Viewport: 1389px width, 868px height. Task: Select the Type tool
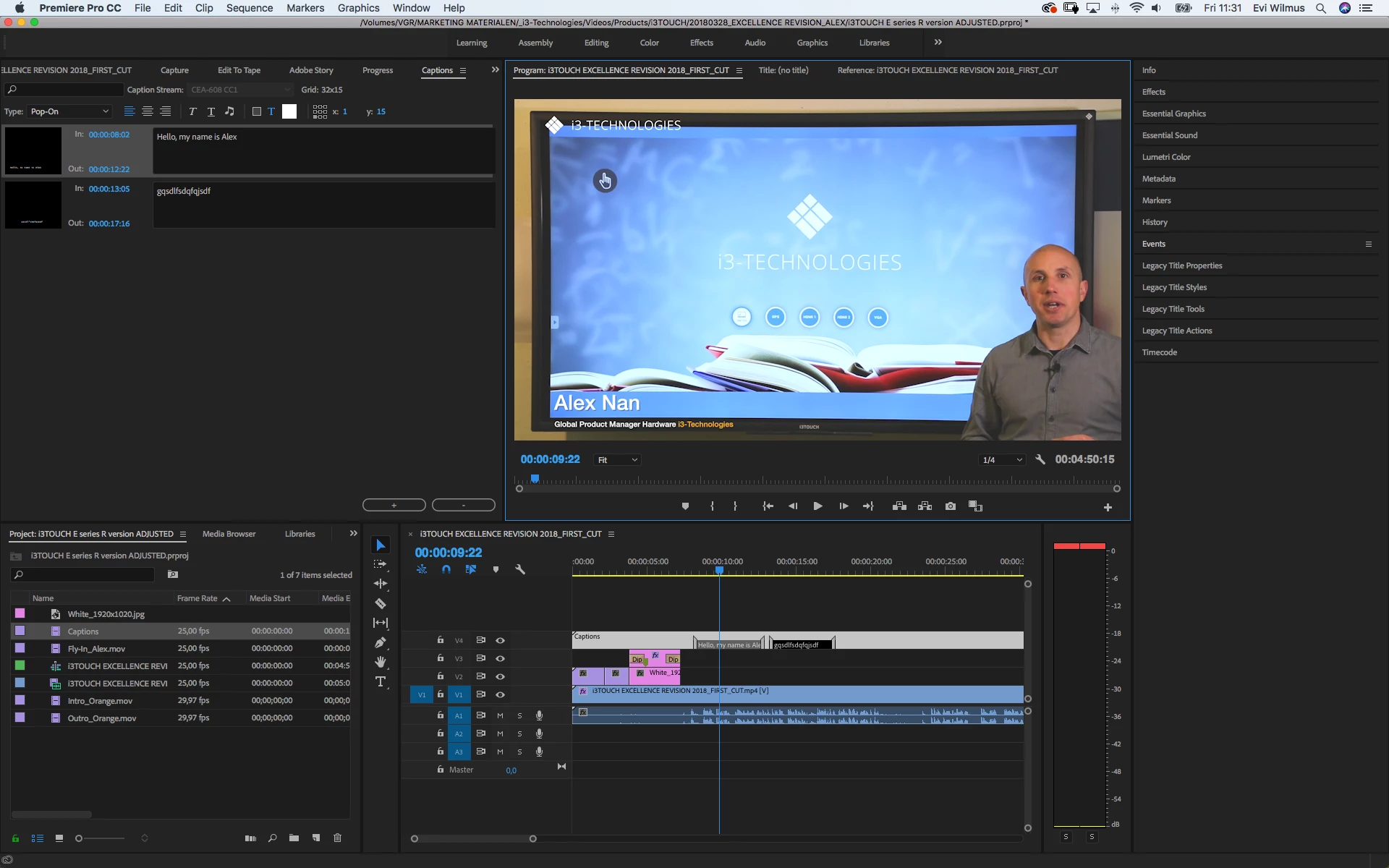click(x=381, y=681)
